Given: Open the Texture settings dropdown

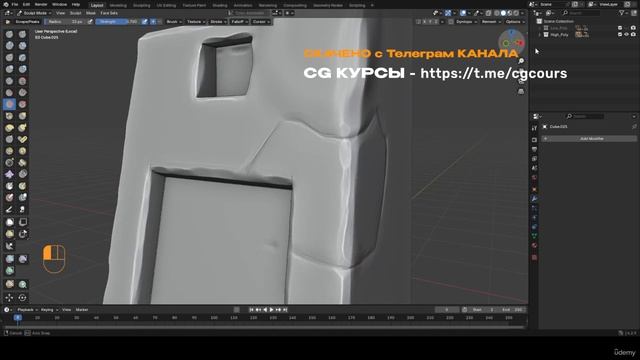Looking at the screenshot, I should coord(196,22).
